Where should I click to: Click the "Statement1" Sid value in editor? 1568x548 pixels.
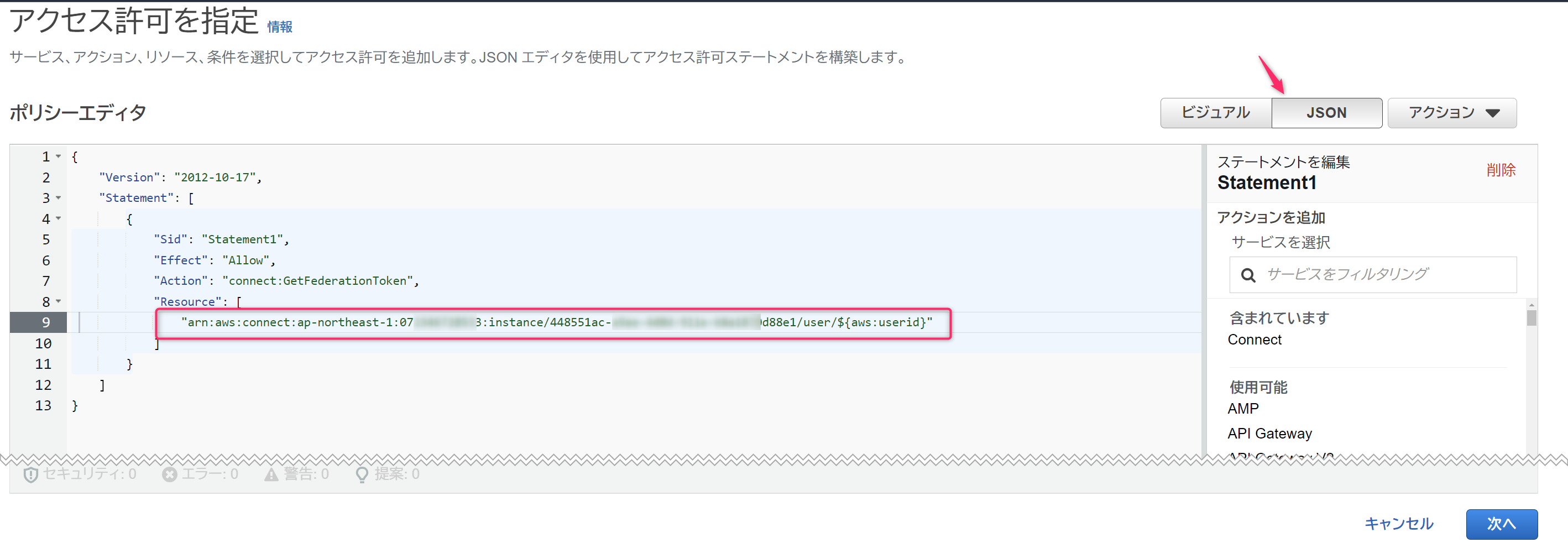242,239
